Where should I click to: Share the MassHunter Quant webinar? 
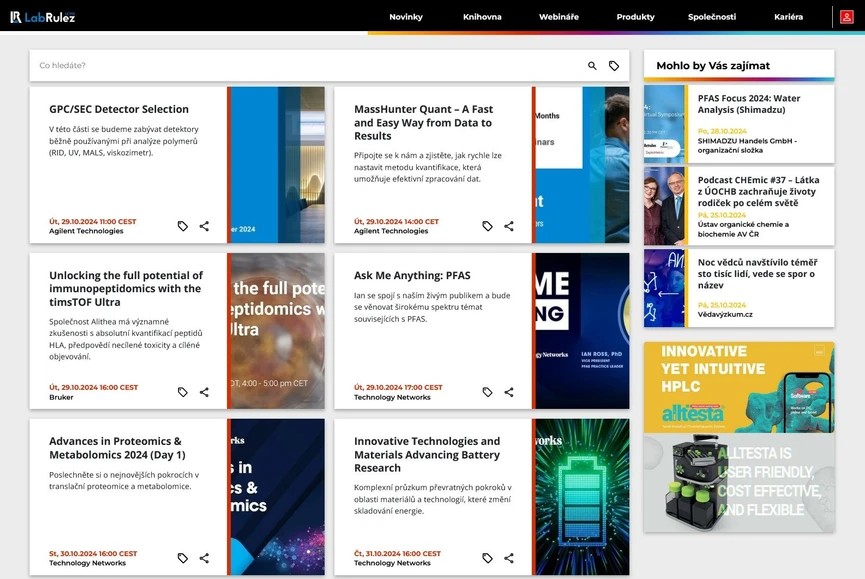509,226
